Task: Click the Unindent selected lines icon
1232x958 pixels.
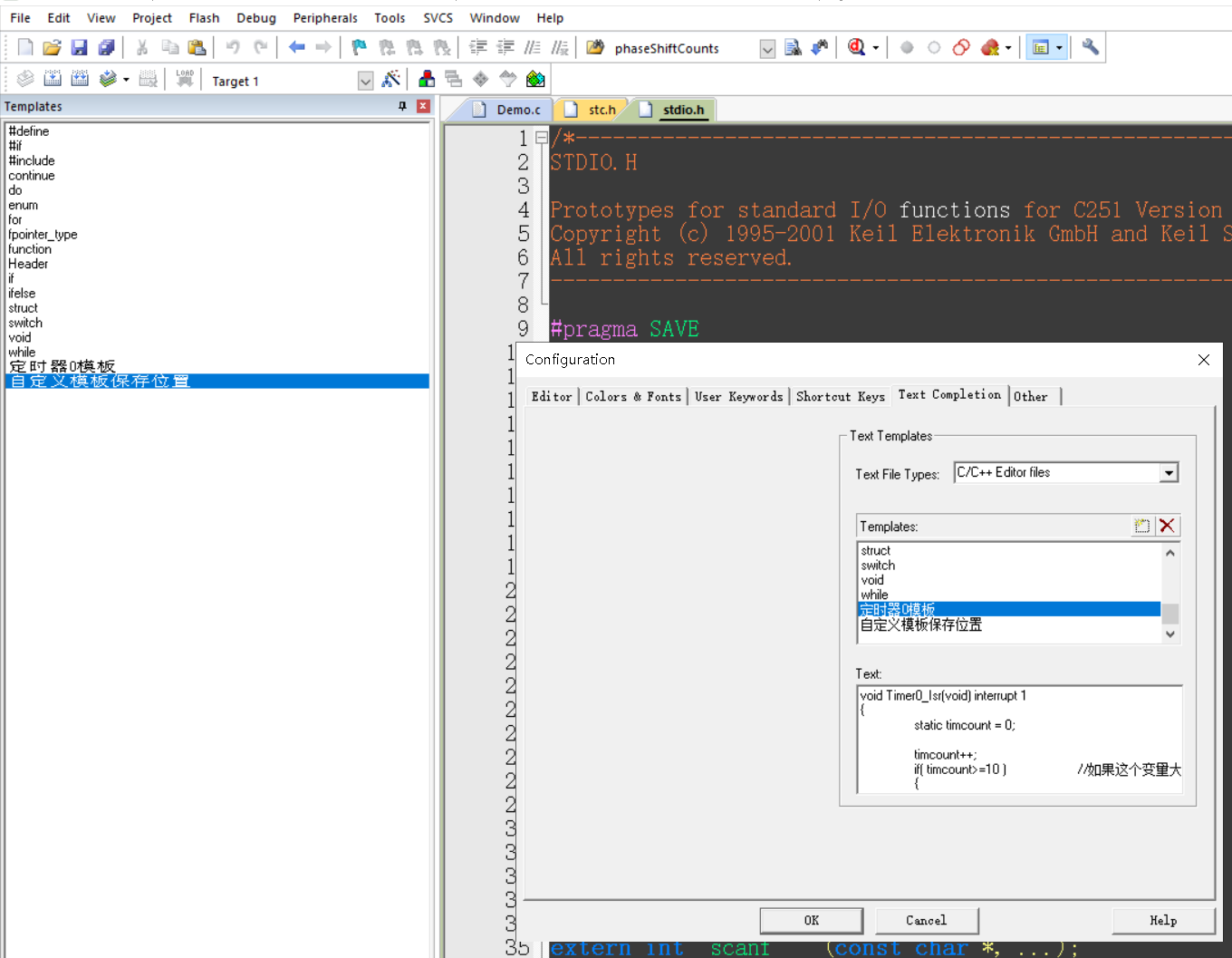Action: [x=505, y=47]
